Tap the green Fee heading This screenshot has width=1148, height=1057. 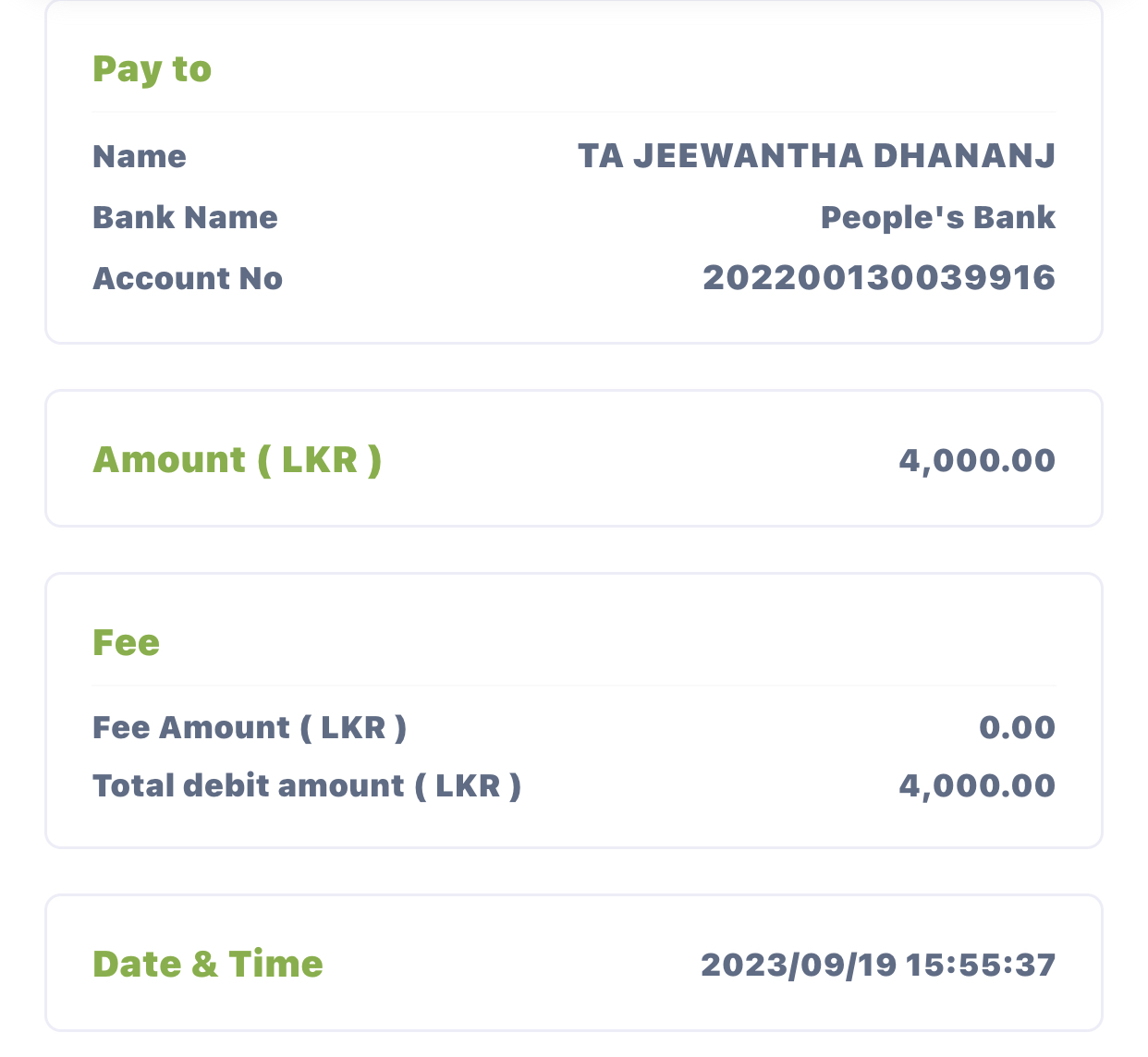pyautogui.click(x=127, y=643)
